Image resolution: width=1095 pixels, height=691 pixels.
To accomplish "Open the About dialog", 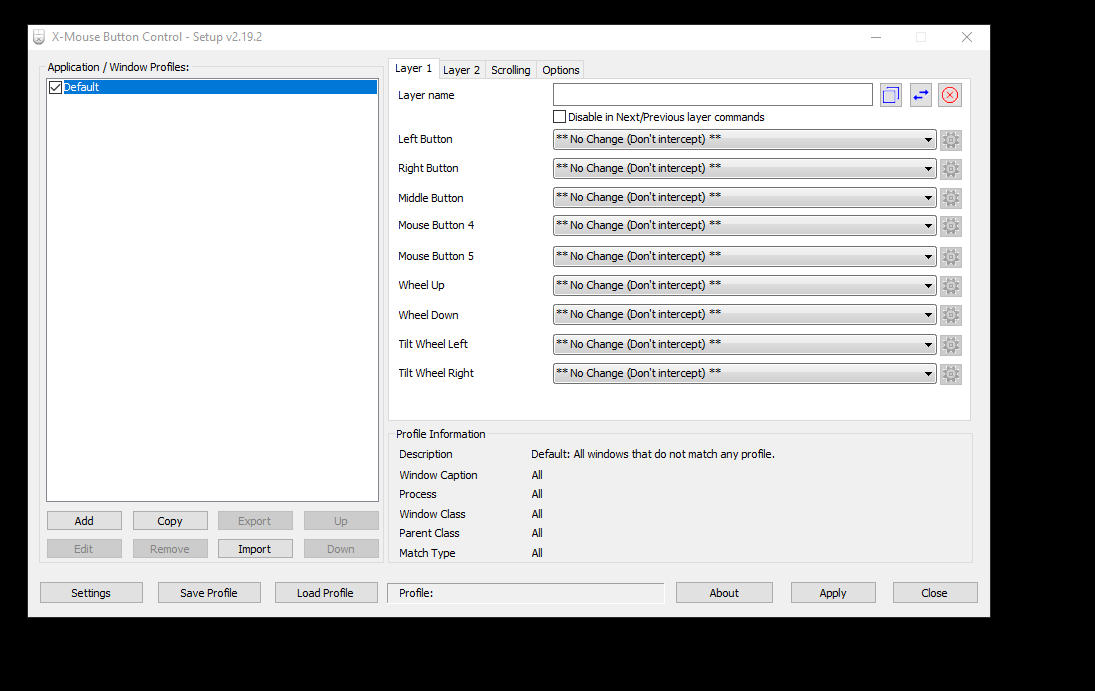I will (724, 593).
